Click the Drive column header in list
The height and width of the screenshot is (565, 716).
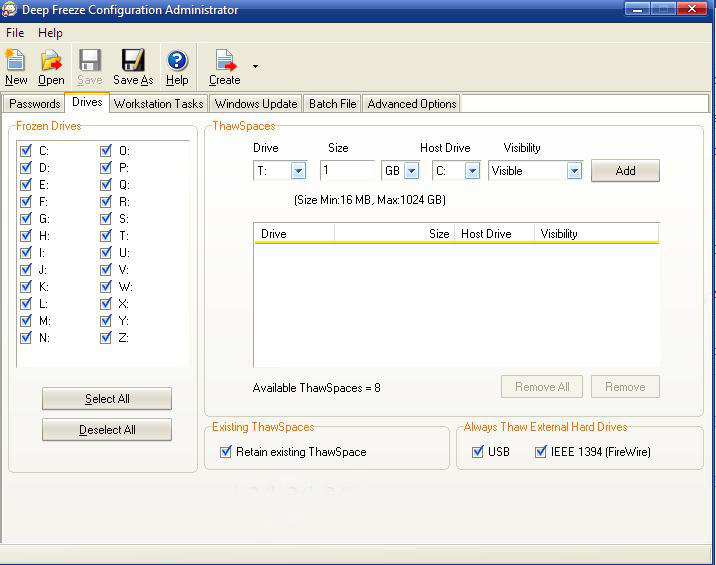coord(294,233)
